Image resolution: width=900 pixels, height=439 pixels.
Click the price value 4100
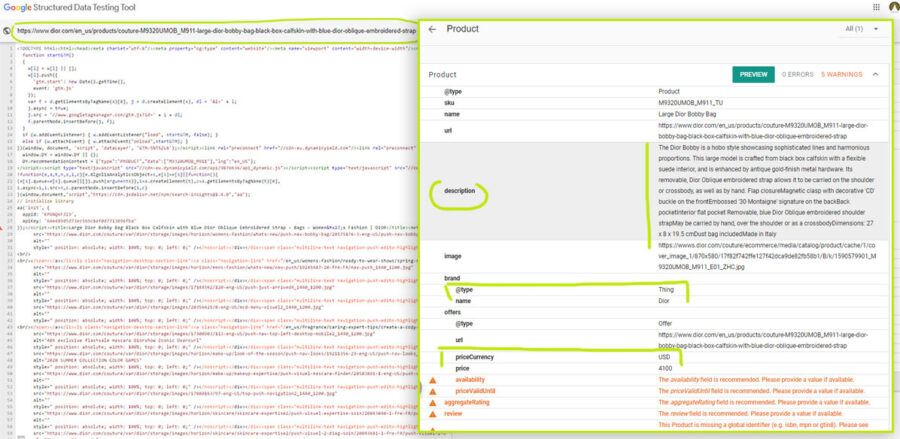tap(665, 368)
